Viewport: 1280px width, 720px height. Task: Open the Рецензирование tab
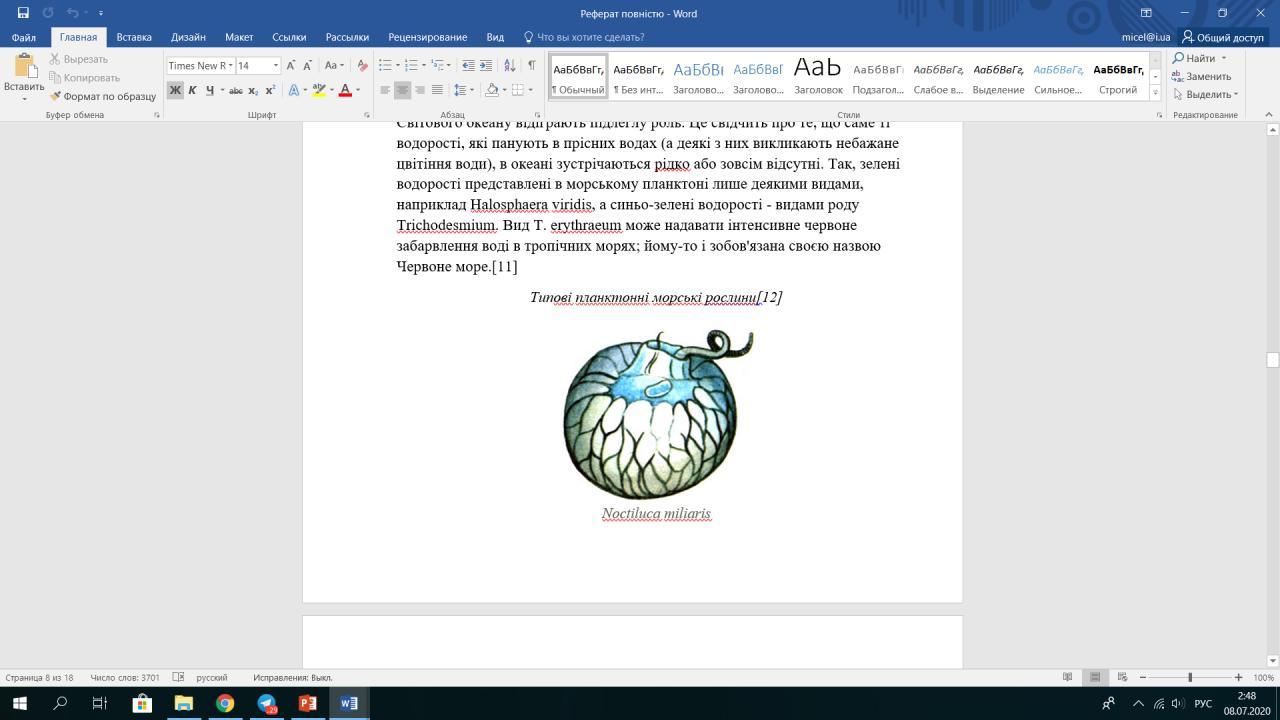(427, 37)
